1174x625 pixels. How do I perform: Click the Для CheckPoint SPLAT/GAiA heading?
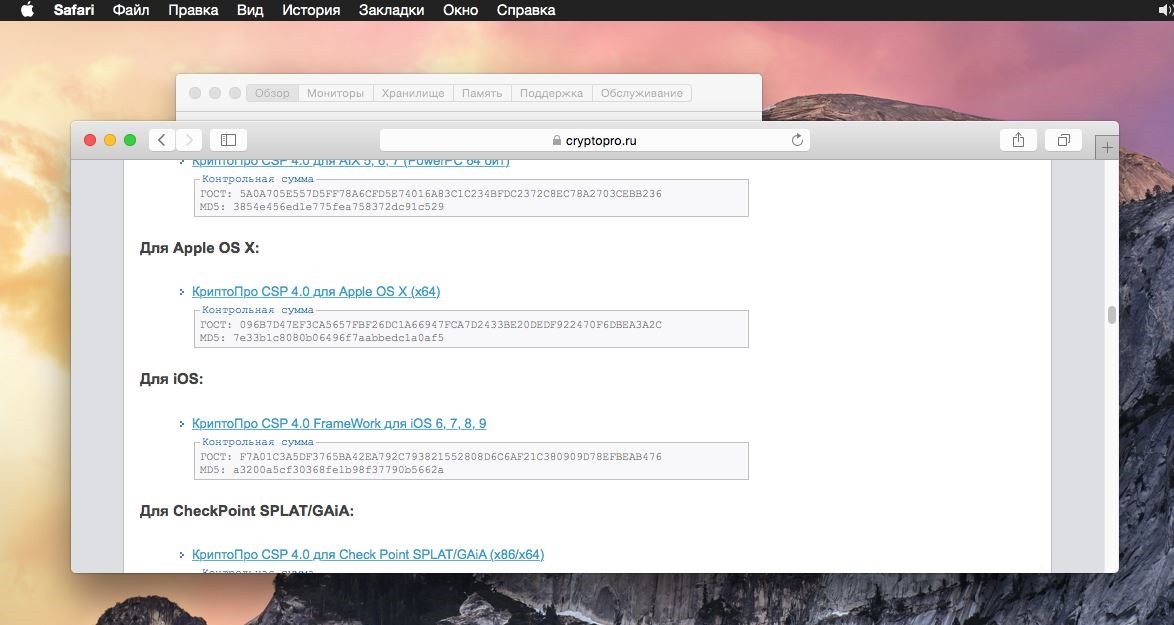pos(247,510)
